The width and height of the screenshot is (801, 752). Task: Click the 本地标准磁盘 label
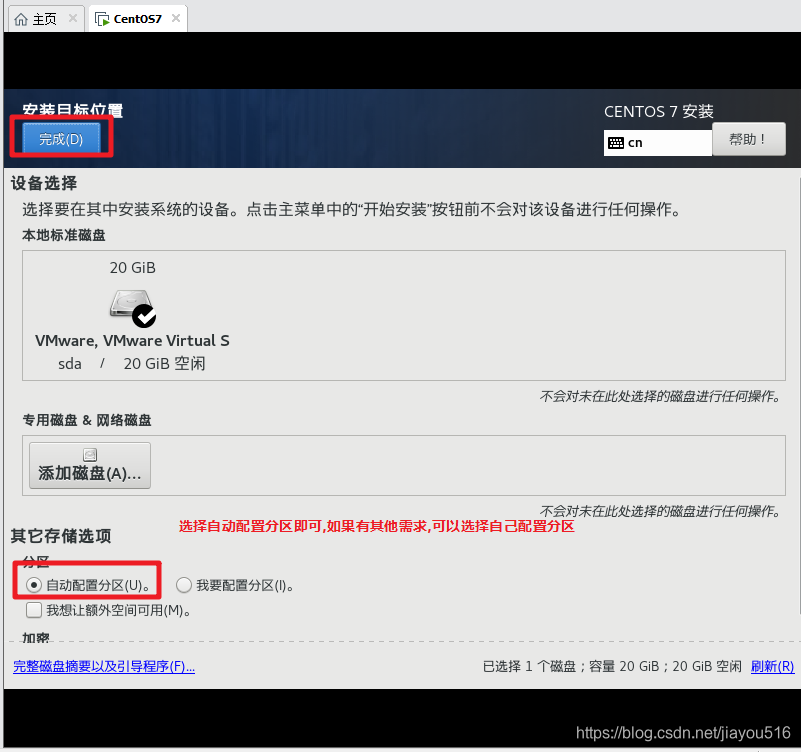(64, 236)
